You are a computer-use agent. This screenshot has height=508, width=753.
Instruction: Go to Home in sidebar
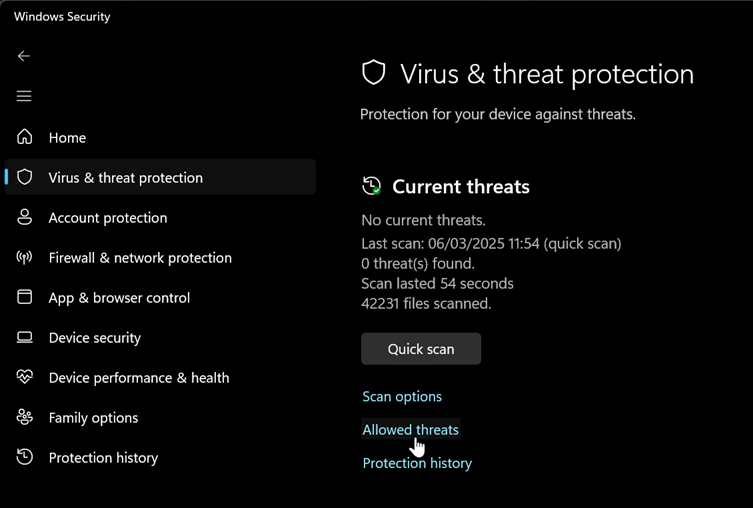tap(67, 138)
